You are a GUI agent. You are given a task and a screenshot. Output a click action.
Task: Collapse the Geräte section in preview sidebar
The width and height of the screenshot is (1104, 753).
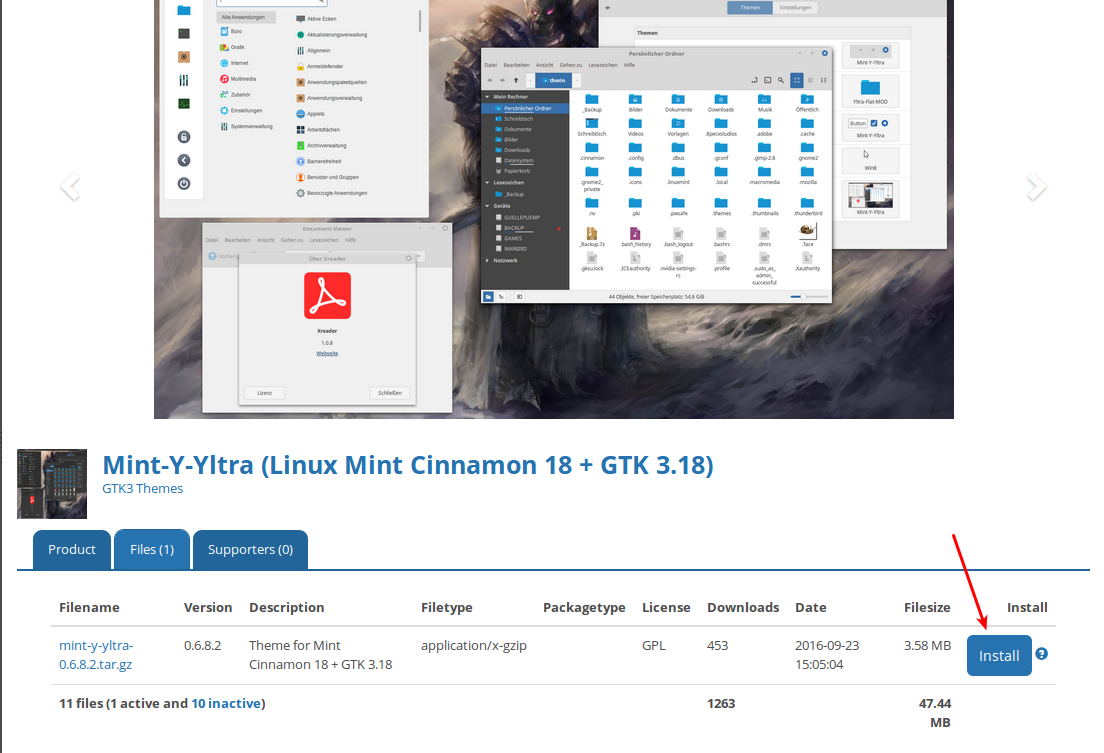487,206
